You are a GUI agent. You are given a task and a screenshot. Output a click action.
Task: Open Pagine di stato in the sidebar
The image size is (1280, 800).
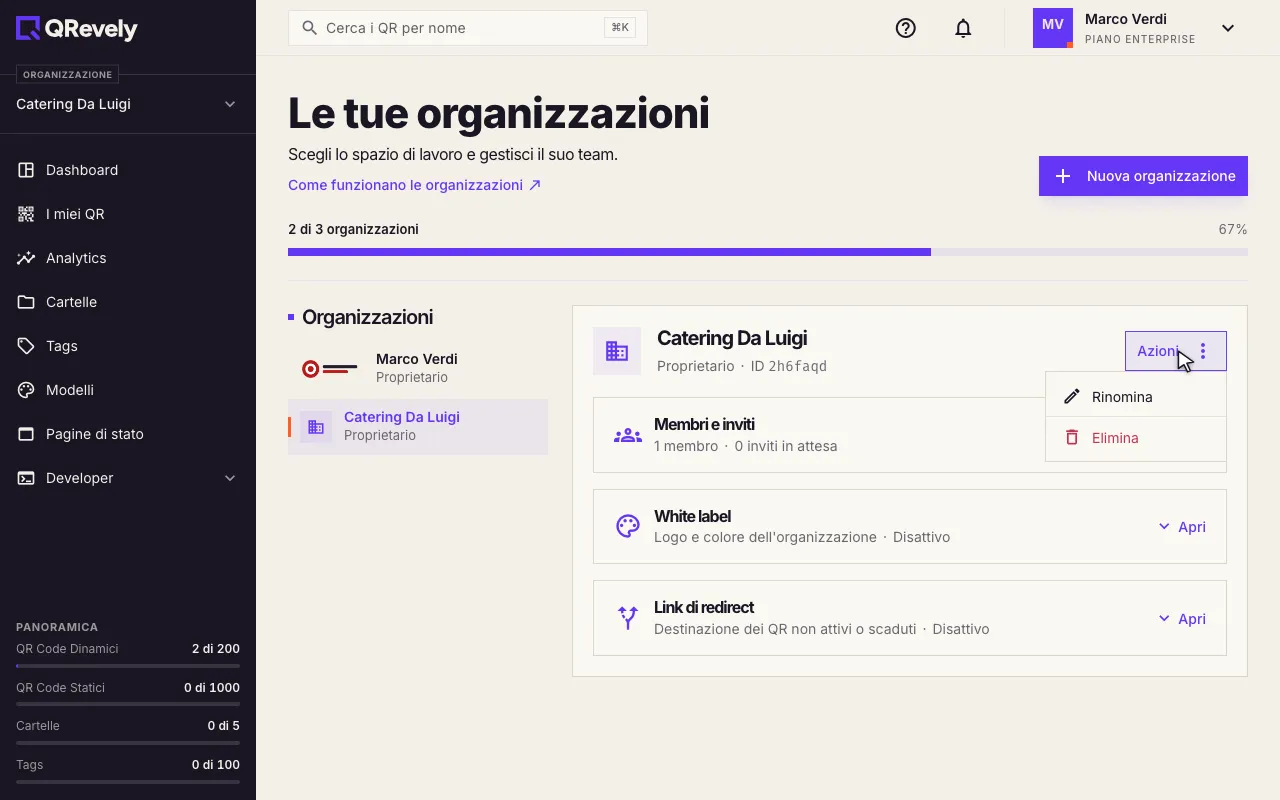(127, 434)
